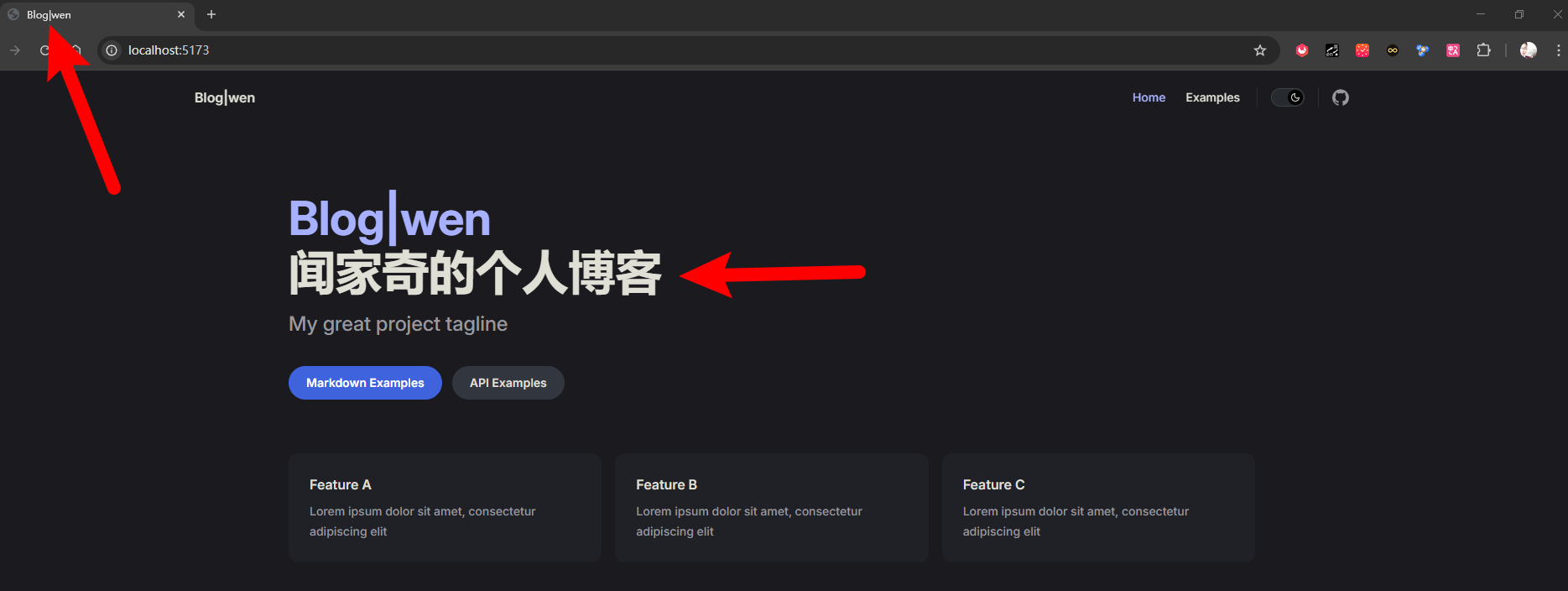
Task: Click the pink translate extension icon
Action: (1452, 50)
